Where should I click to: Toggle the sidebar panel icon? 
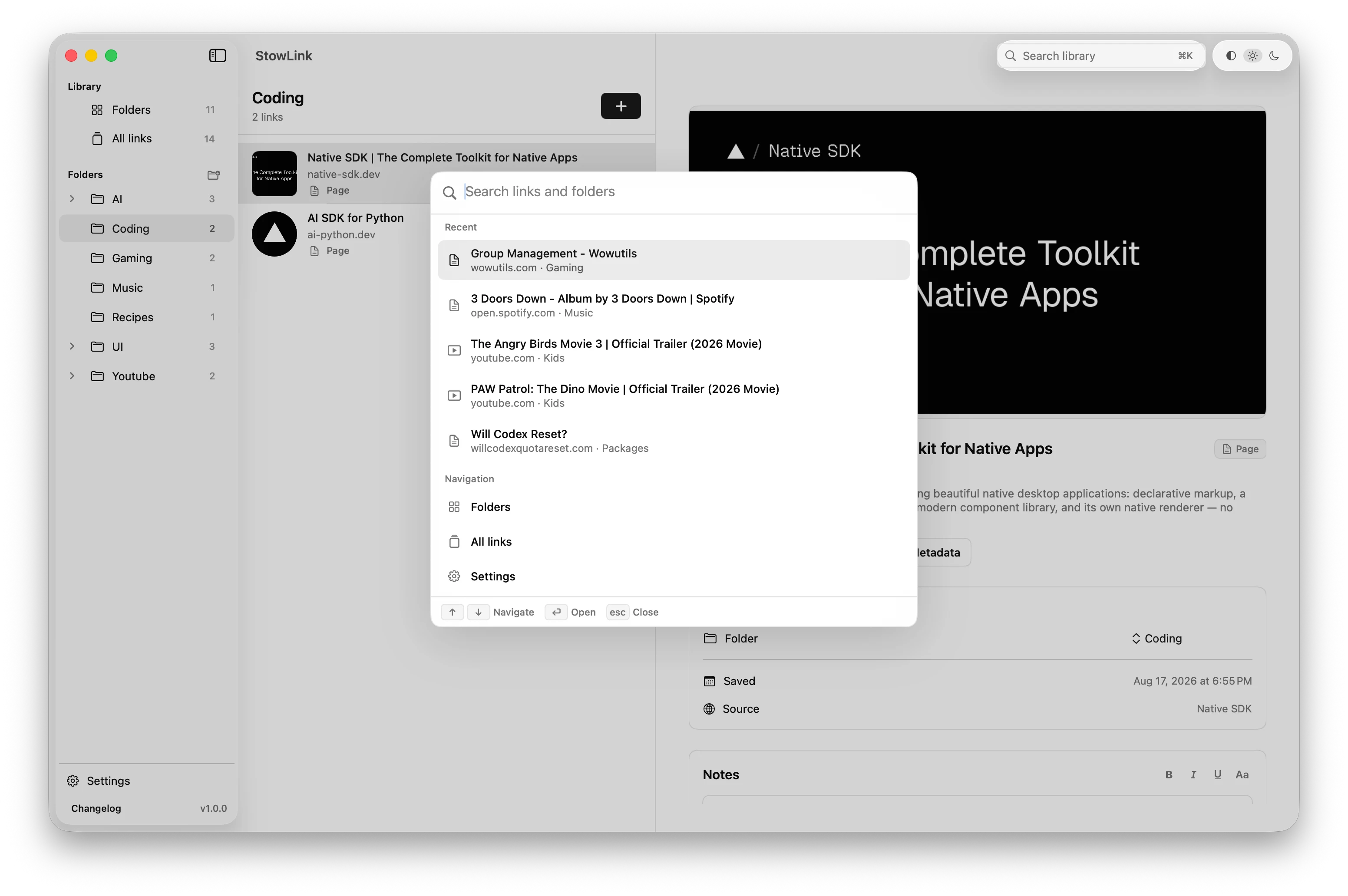click(217, 56)
